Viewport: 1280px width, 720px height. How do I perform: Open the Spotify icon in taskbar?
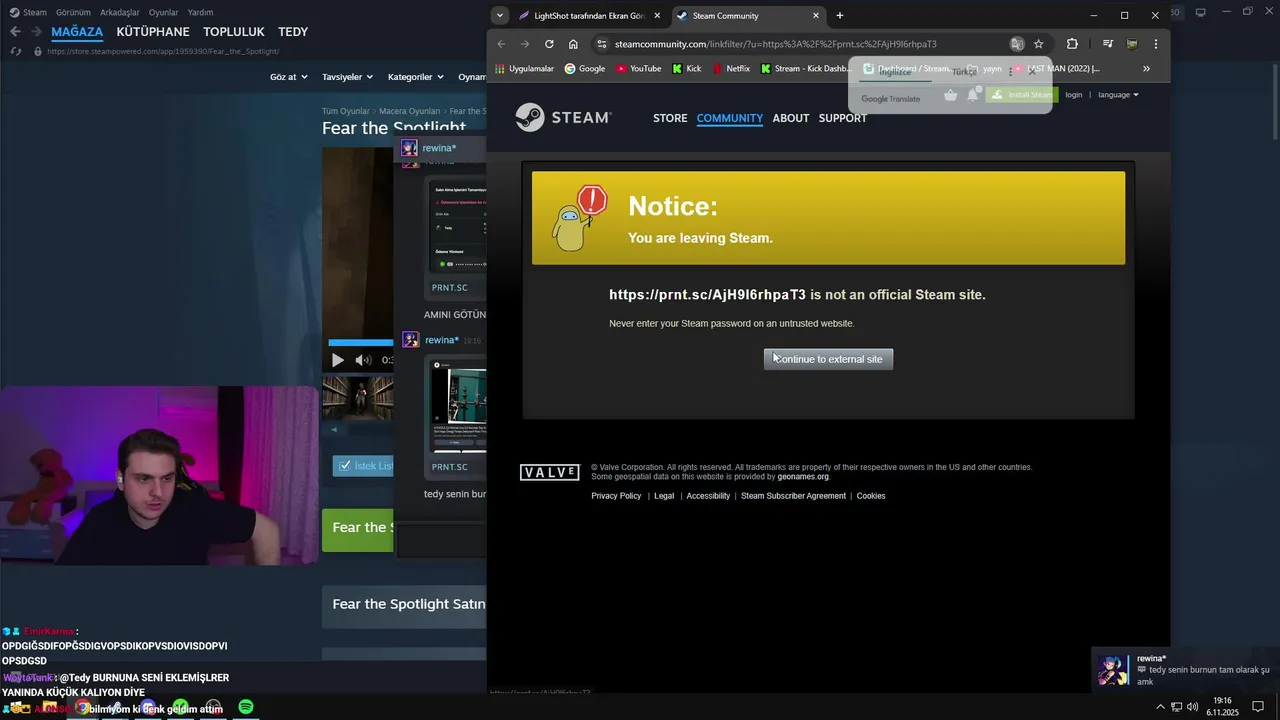coord(246,707)
